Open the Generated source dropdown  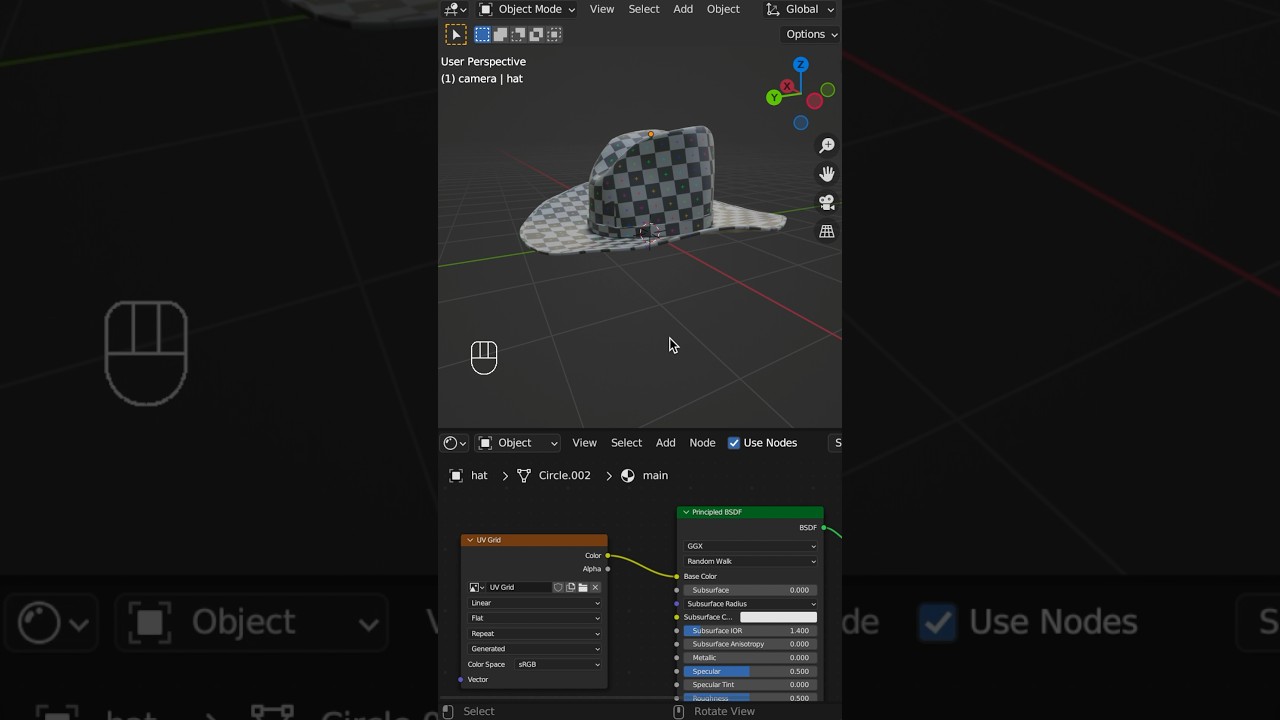(535, 649)
